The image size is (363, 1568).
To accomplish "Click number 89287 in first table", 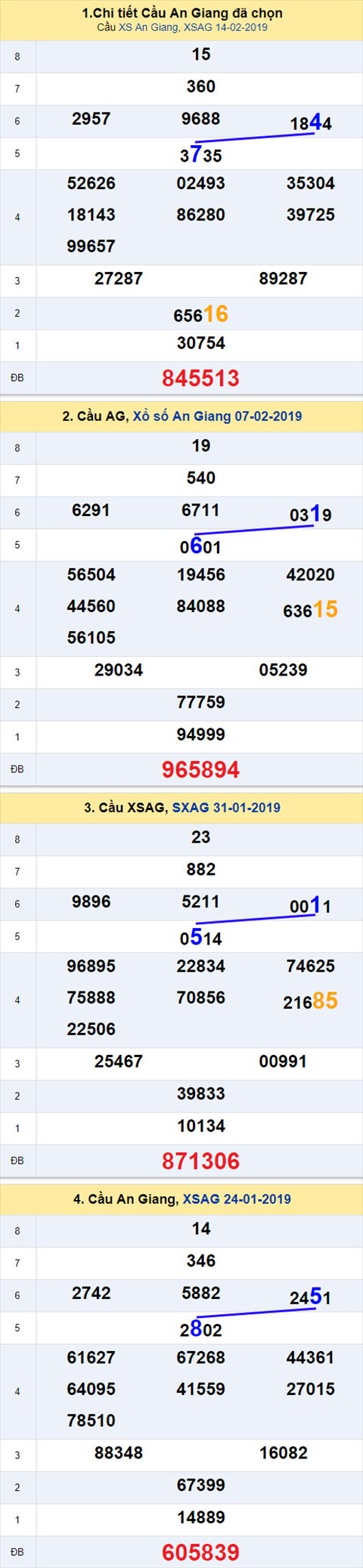I will [x=283, y=279].
